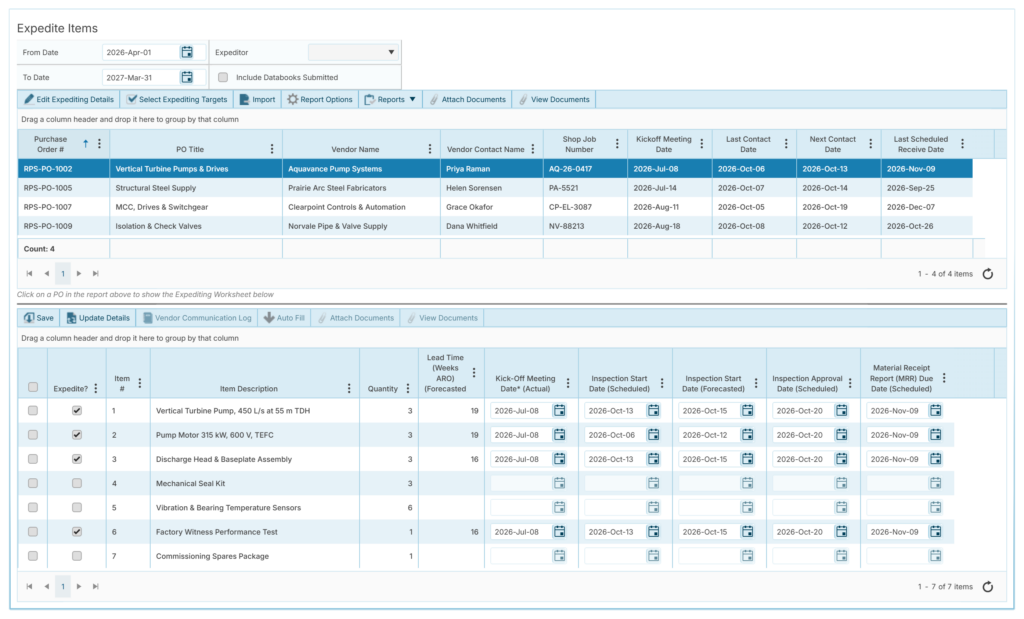1024x619 pixels.
Task: Go to last page in worksheet grid
Action: pyautogui.click(x=95, y=586)
